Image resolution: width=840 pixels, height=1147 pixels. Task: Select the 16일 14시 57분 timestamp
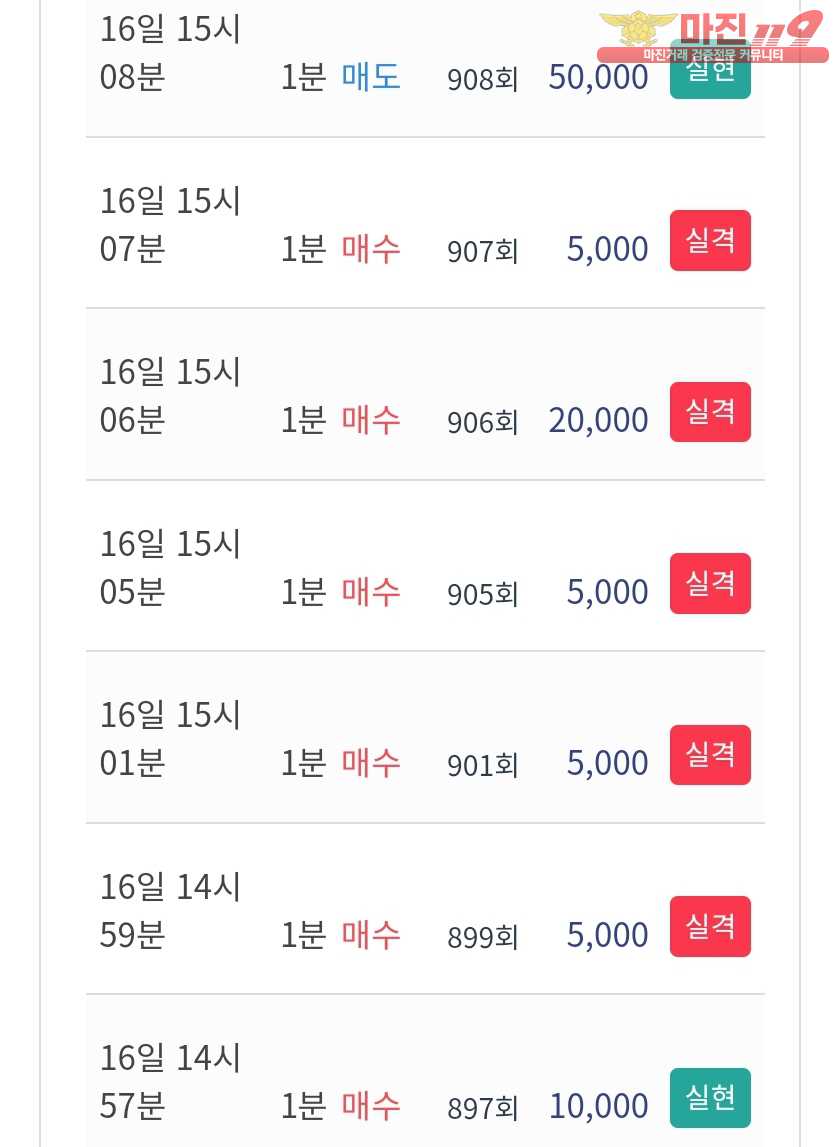tap(170, 1082)
